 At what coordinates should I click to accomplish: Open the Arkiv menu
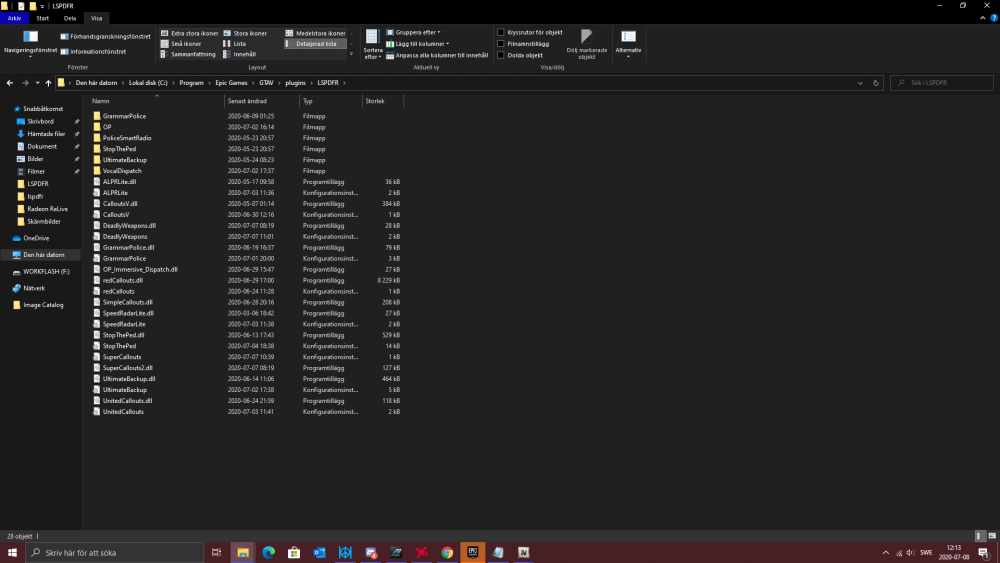point(14,18)
